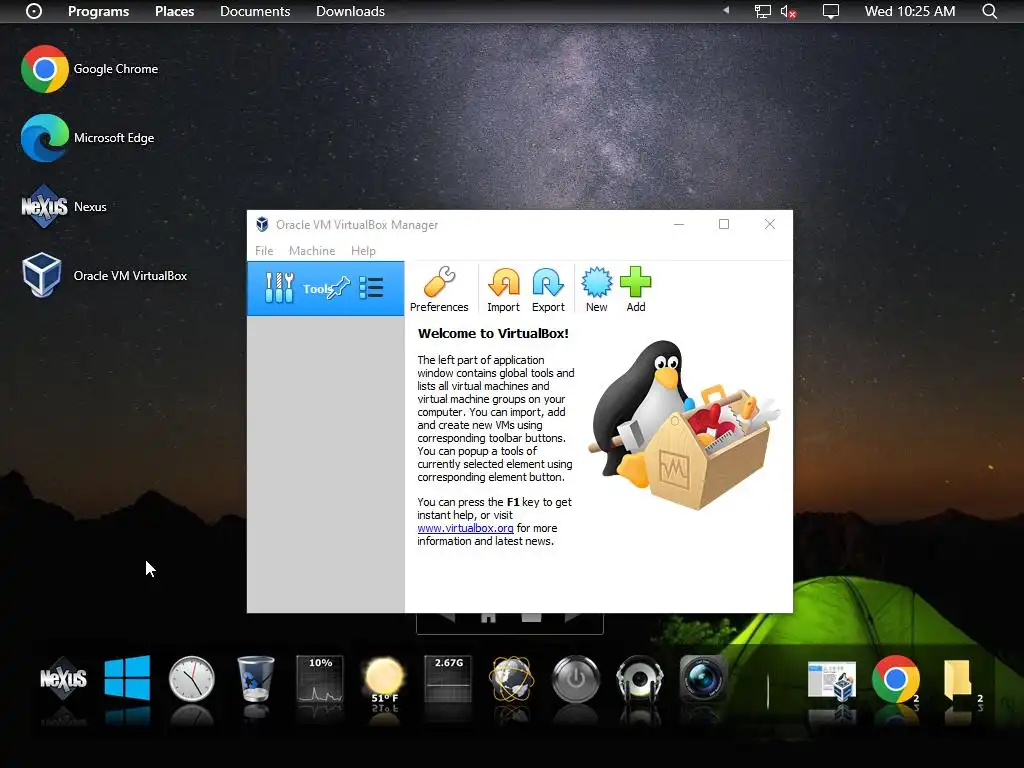The width and height of the screenshot is (1024, 768).
Task: Click the green Add machine icon
Action: pos(635,289)
